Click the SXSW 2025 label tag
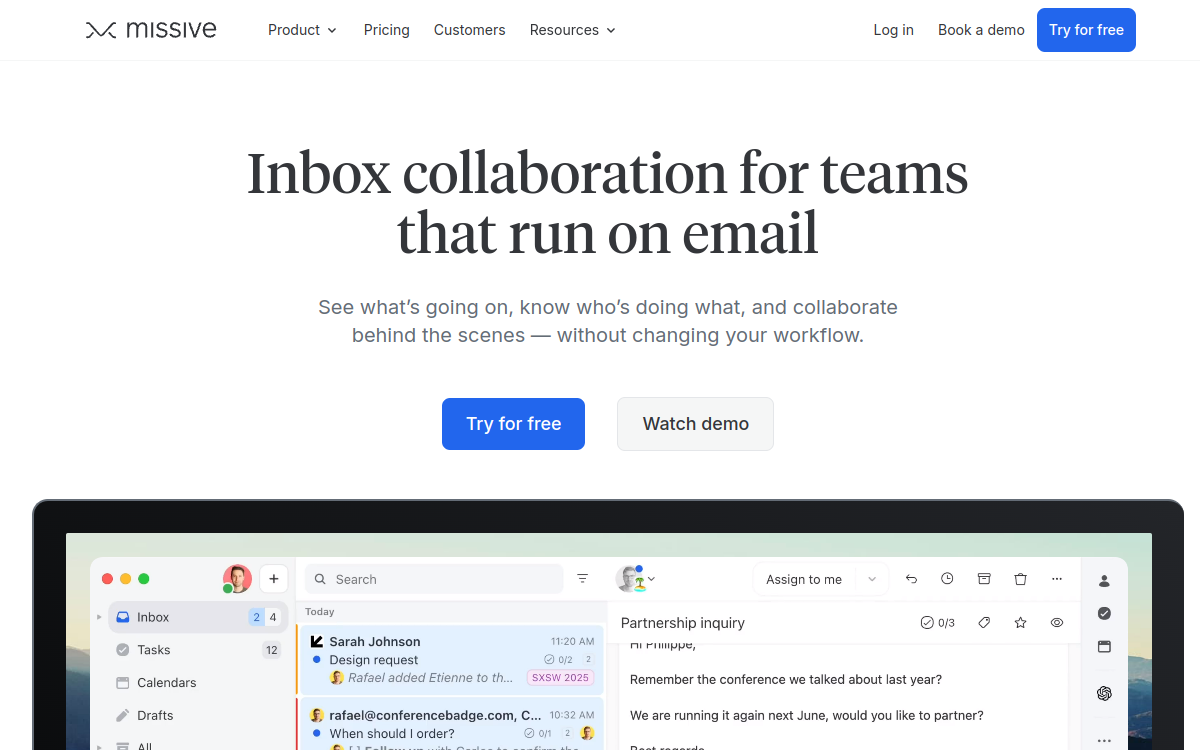 tap(560, 678)
